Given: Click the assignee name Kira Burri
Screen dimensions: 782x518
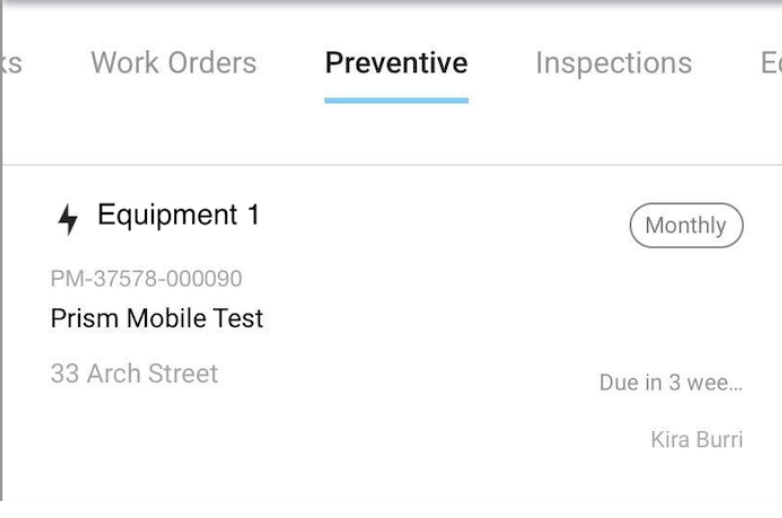Looking at the screenshot, I should pos(696,440).
